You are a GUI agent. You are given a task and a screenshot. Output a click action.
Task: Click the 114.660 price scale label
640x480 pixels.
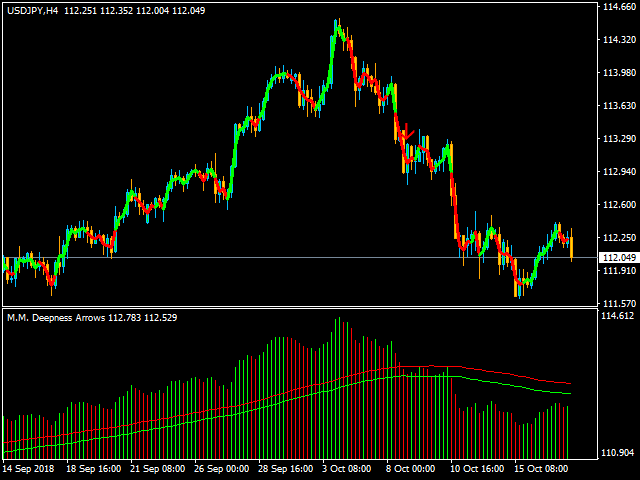click(619, 8)
